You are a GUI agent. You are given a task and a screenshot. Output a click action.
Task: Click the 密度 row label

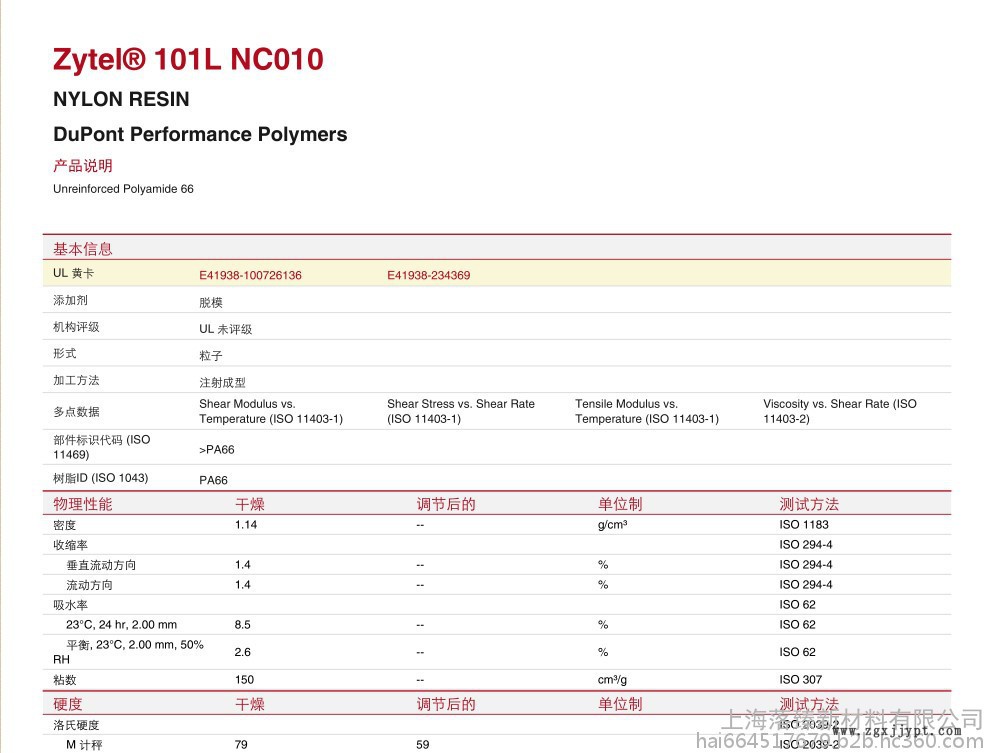64,525
